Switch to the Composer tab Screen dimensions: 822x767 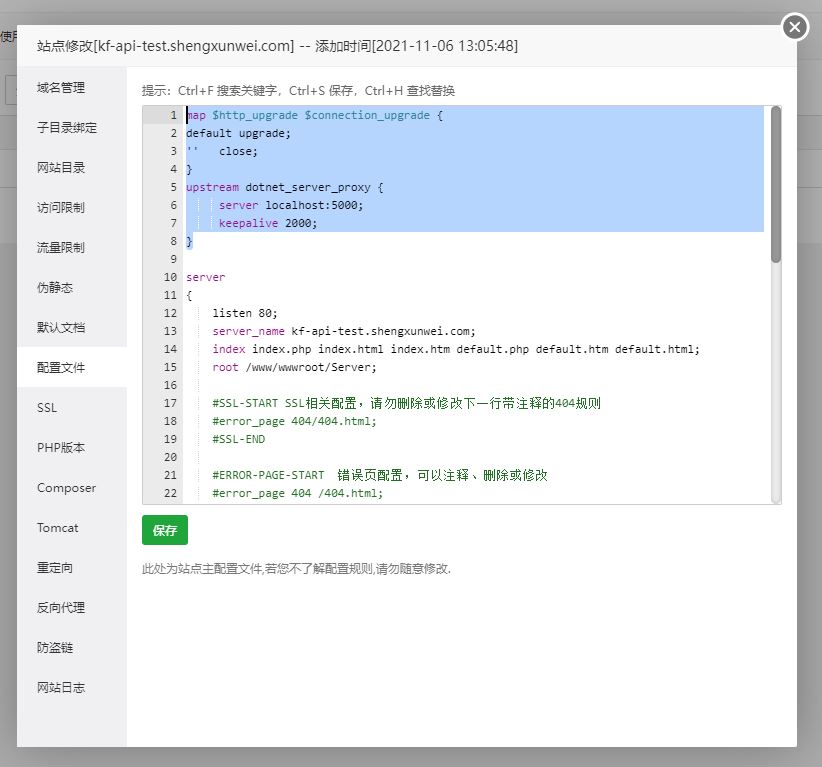click(64, 488)
